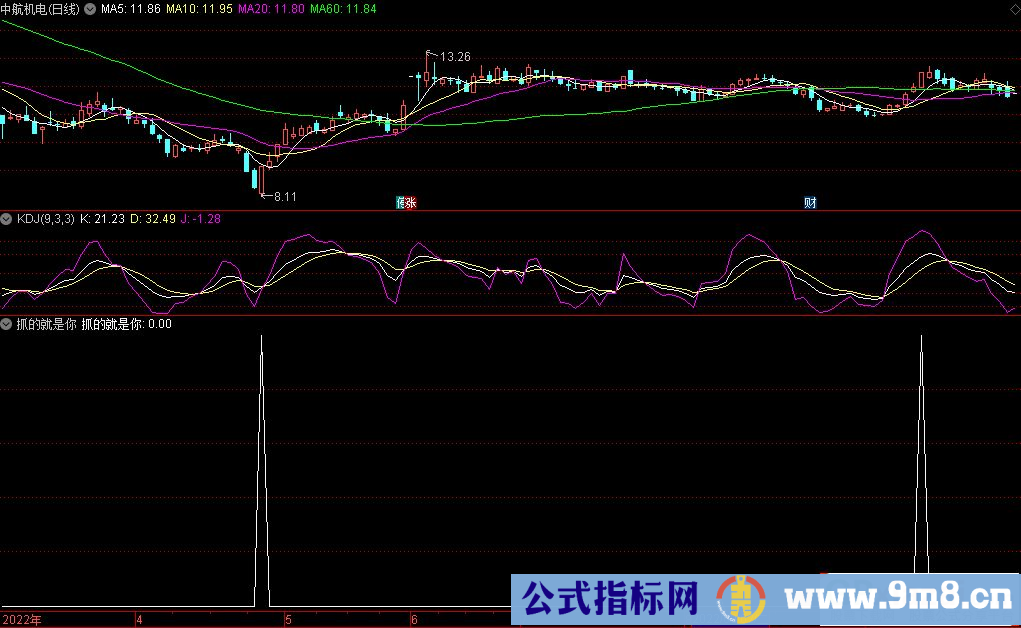Image resolution: width=1021 pixels, height=628 pixels.
Task: Select the K: 21.23 value
Action: pos(102,219)
